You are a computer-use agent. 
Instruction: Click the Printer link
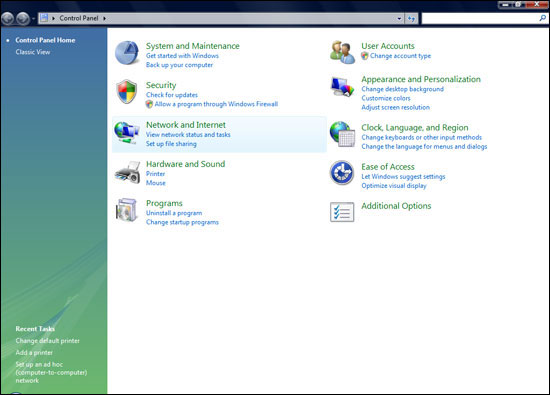tap(155, 174)
